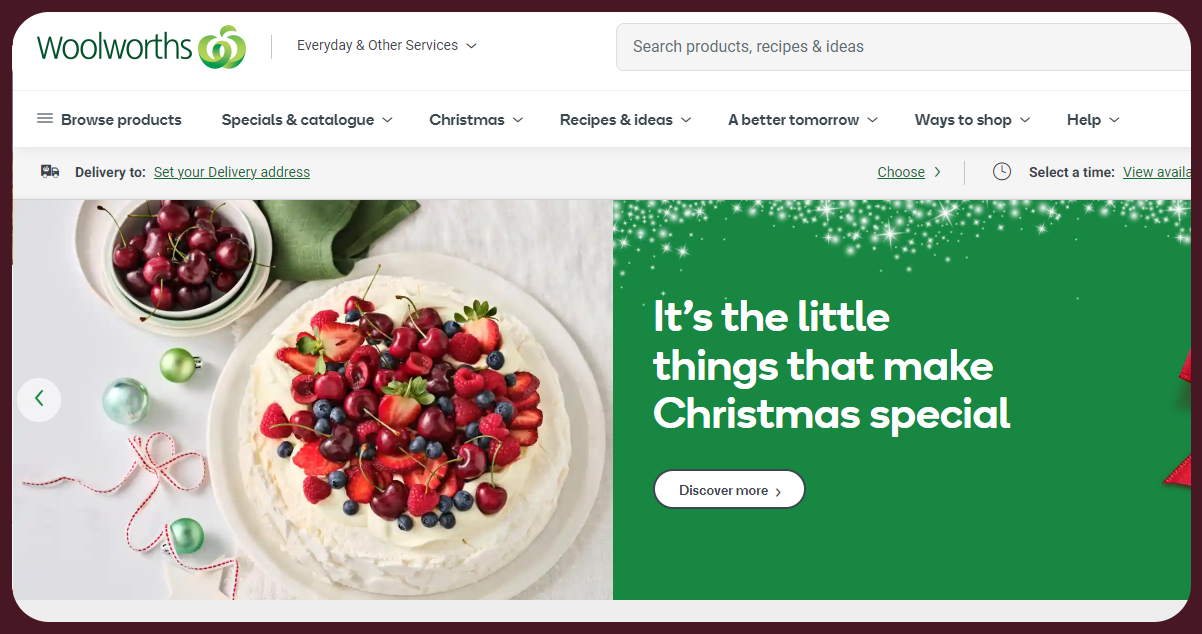1202x634 pixels.
Task: Click the Choose link
Action: click(901, 172)
